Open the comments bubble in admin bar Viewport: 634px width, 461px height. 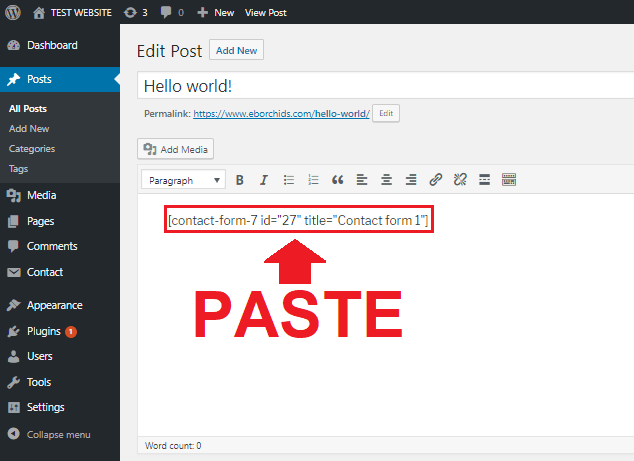[x=172, y=13]
